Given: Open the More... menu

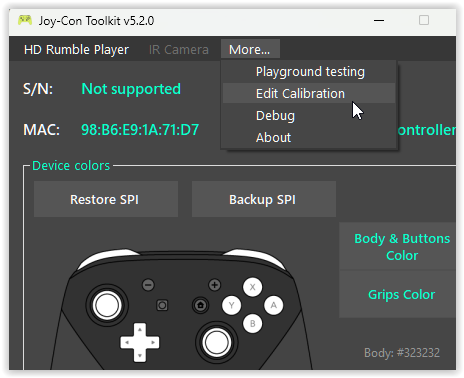Looking at the screenshot, I should 250,50.
